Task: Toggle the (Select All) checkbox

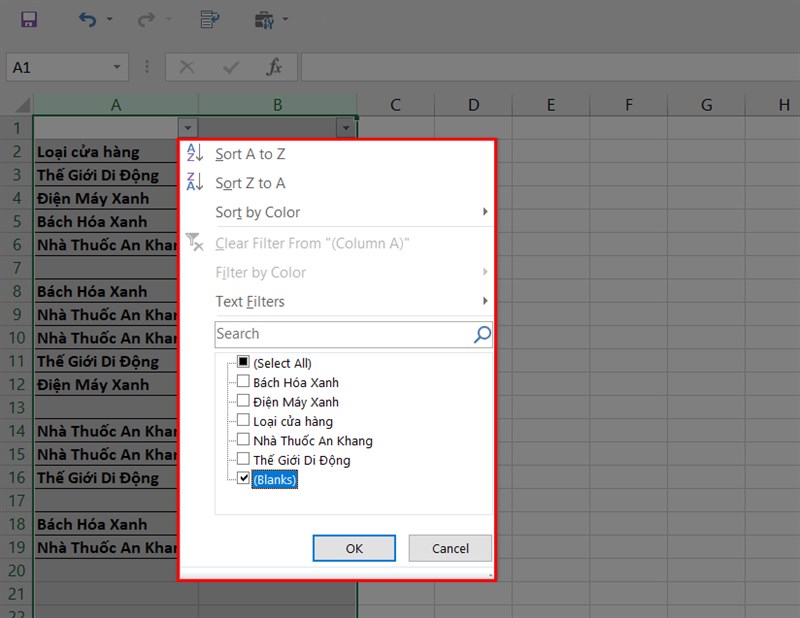Action: coord(243,363)
